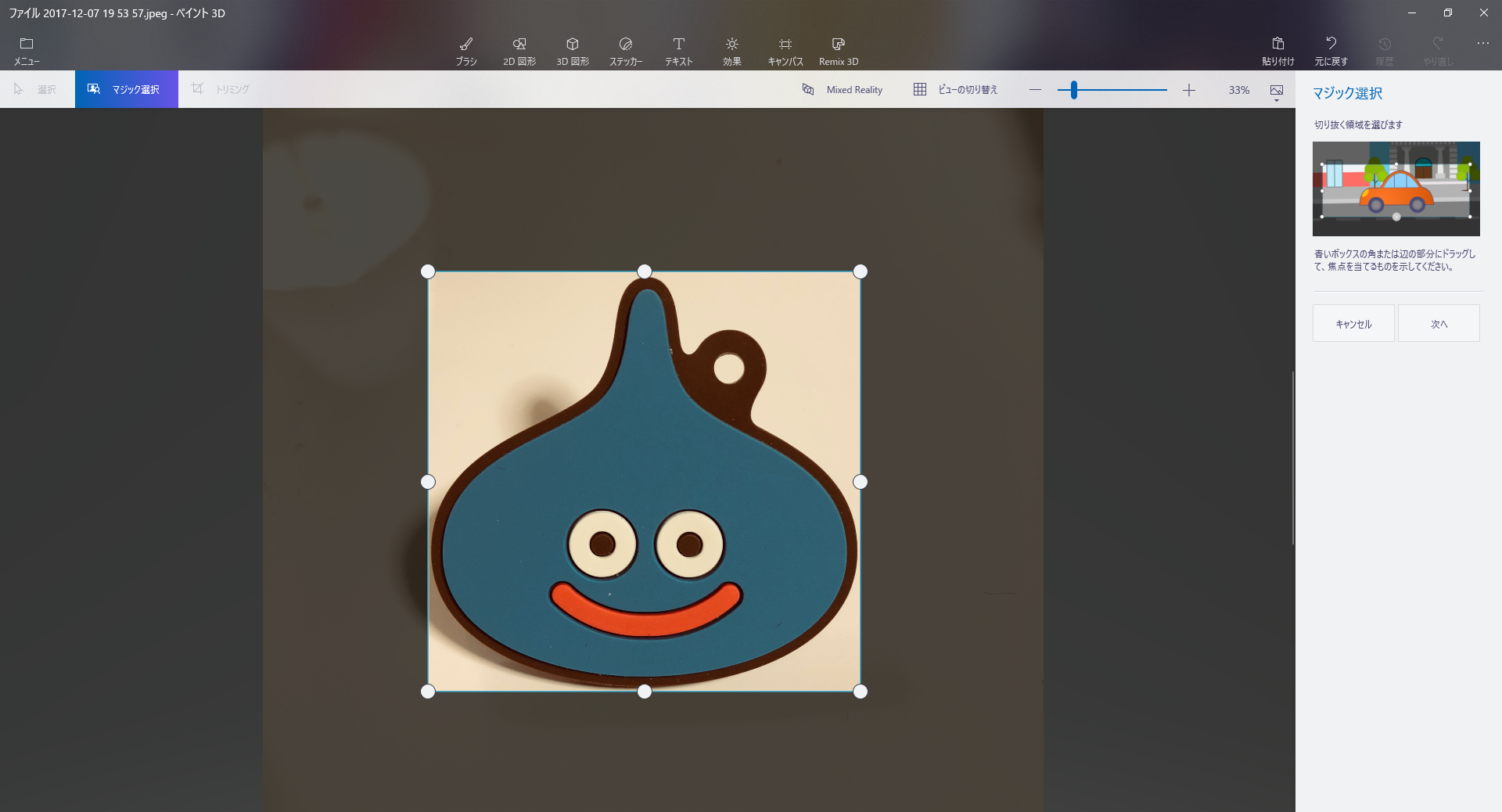Toggle ビューの切り替え view switch
1502x812 pixels.
coord(956,90)
